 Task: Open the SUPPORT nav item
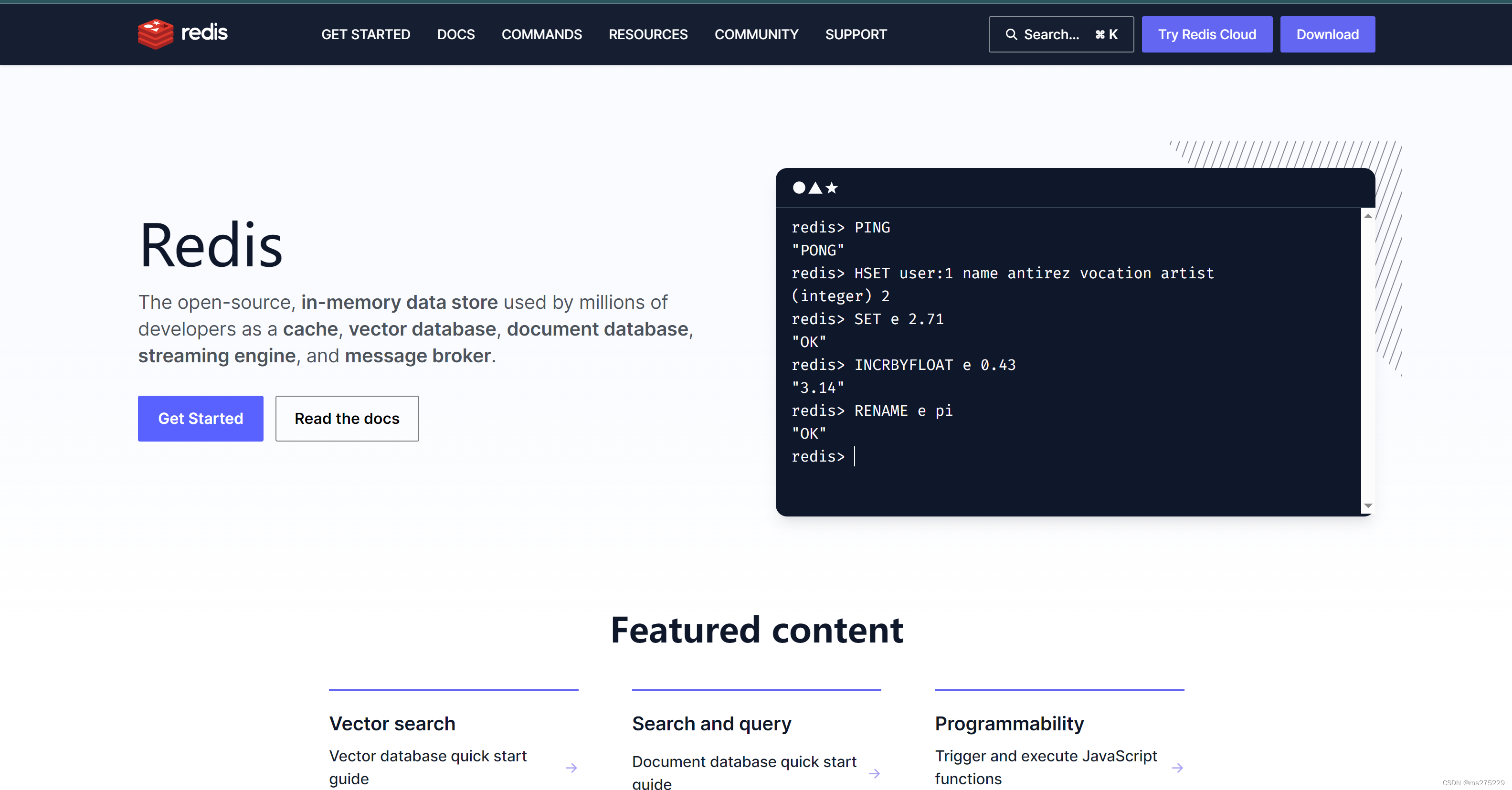coord(856,35)
